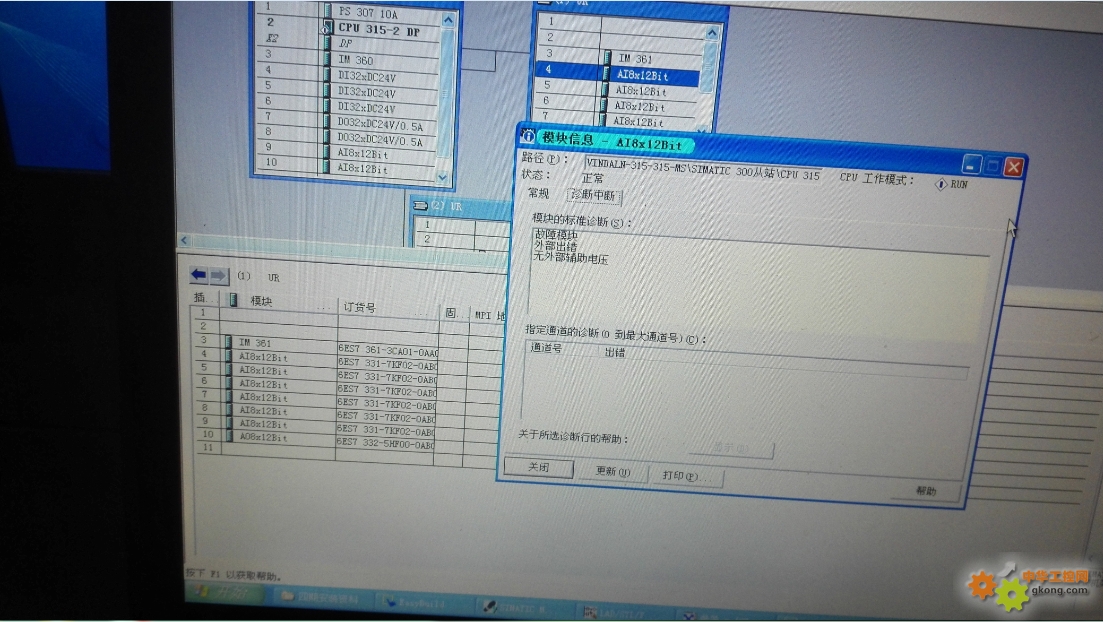
Task: Click the 路径 path field in module information
Action: pos(703,170)
